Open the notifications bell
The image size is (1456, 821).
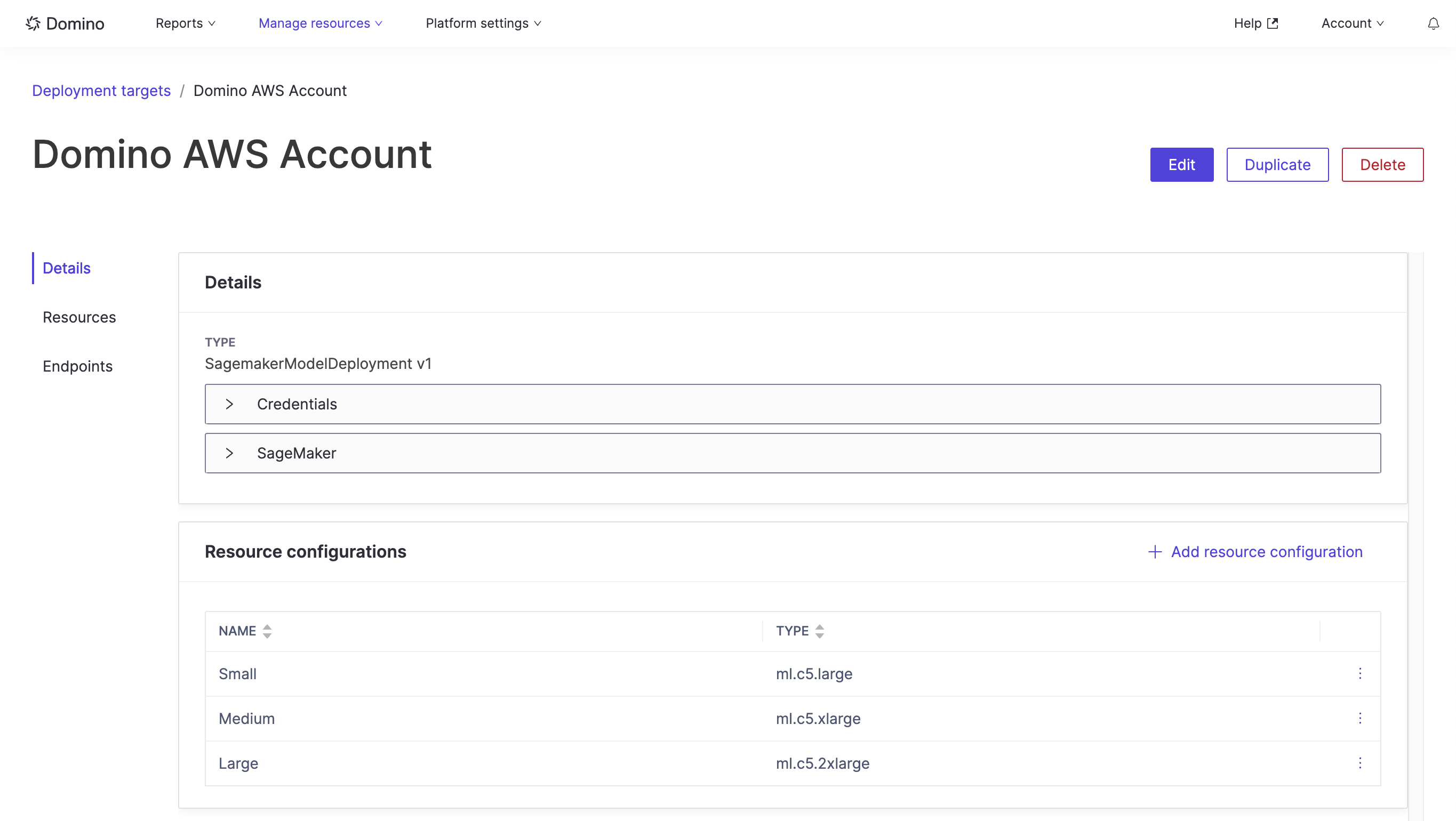(1434, 23)
